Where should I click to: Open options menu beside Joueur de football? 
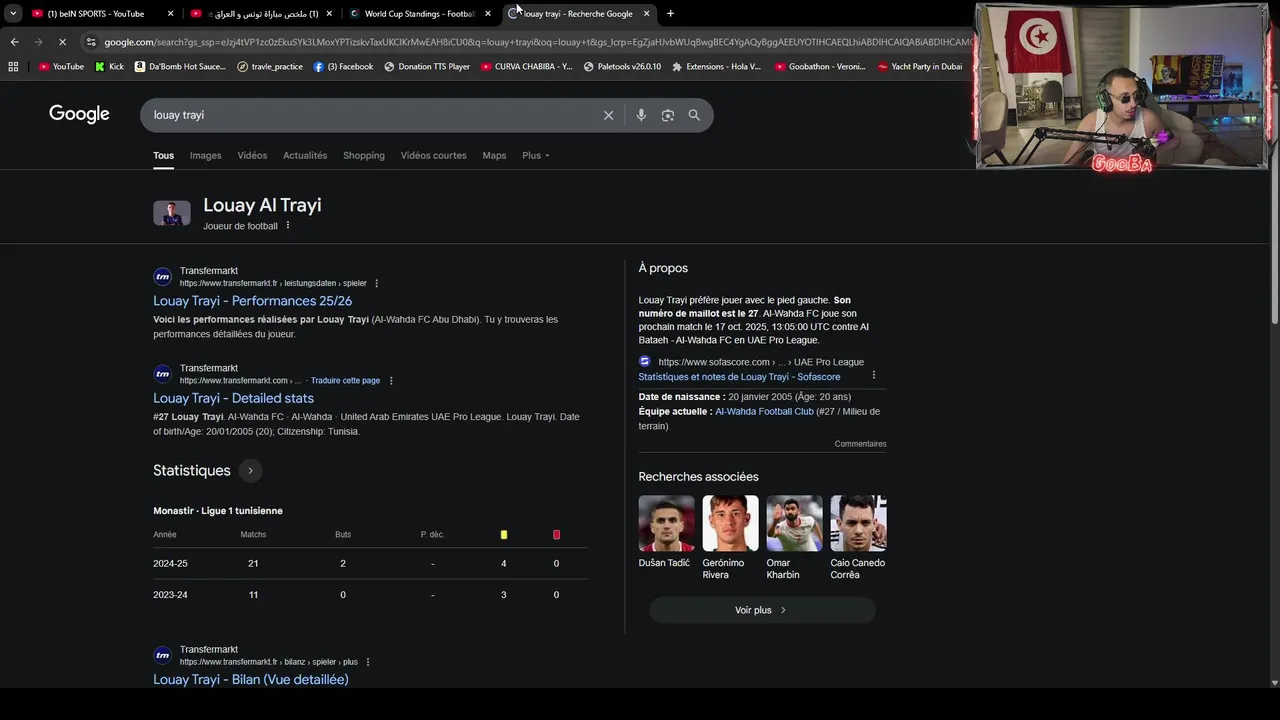coord(288,225)
